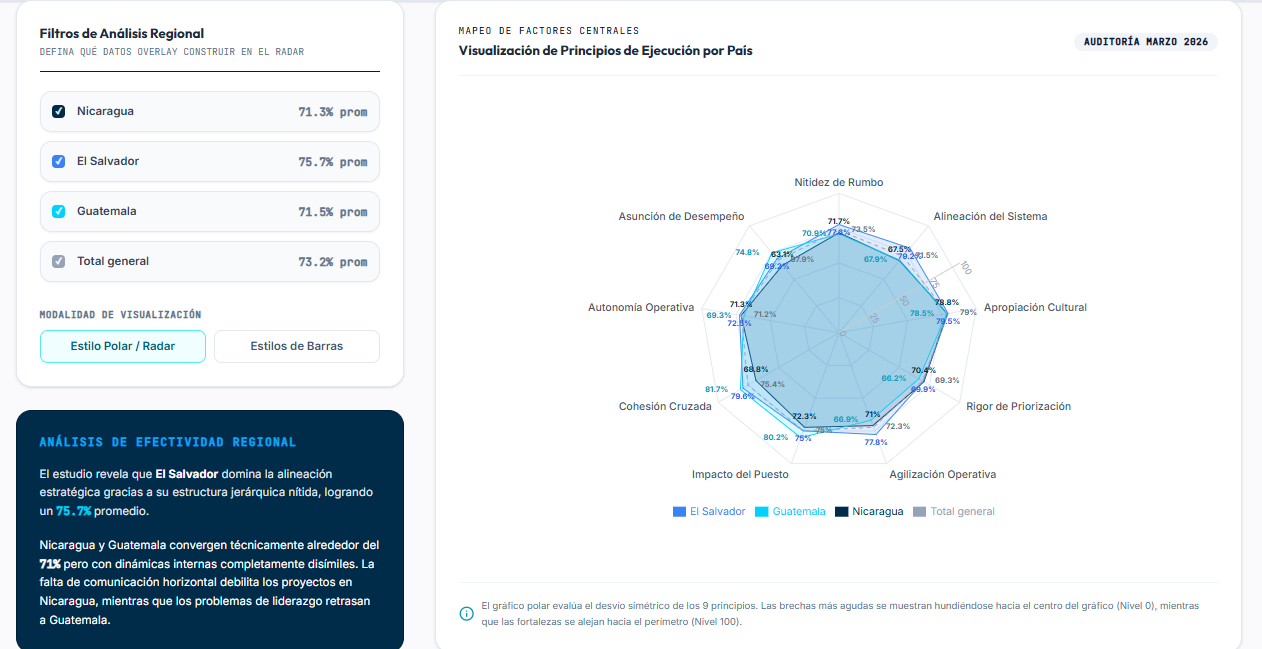Click the Agilización Operativa axis label

[942, 474]
